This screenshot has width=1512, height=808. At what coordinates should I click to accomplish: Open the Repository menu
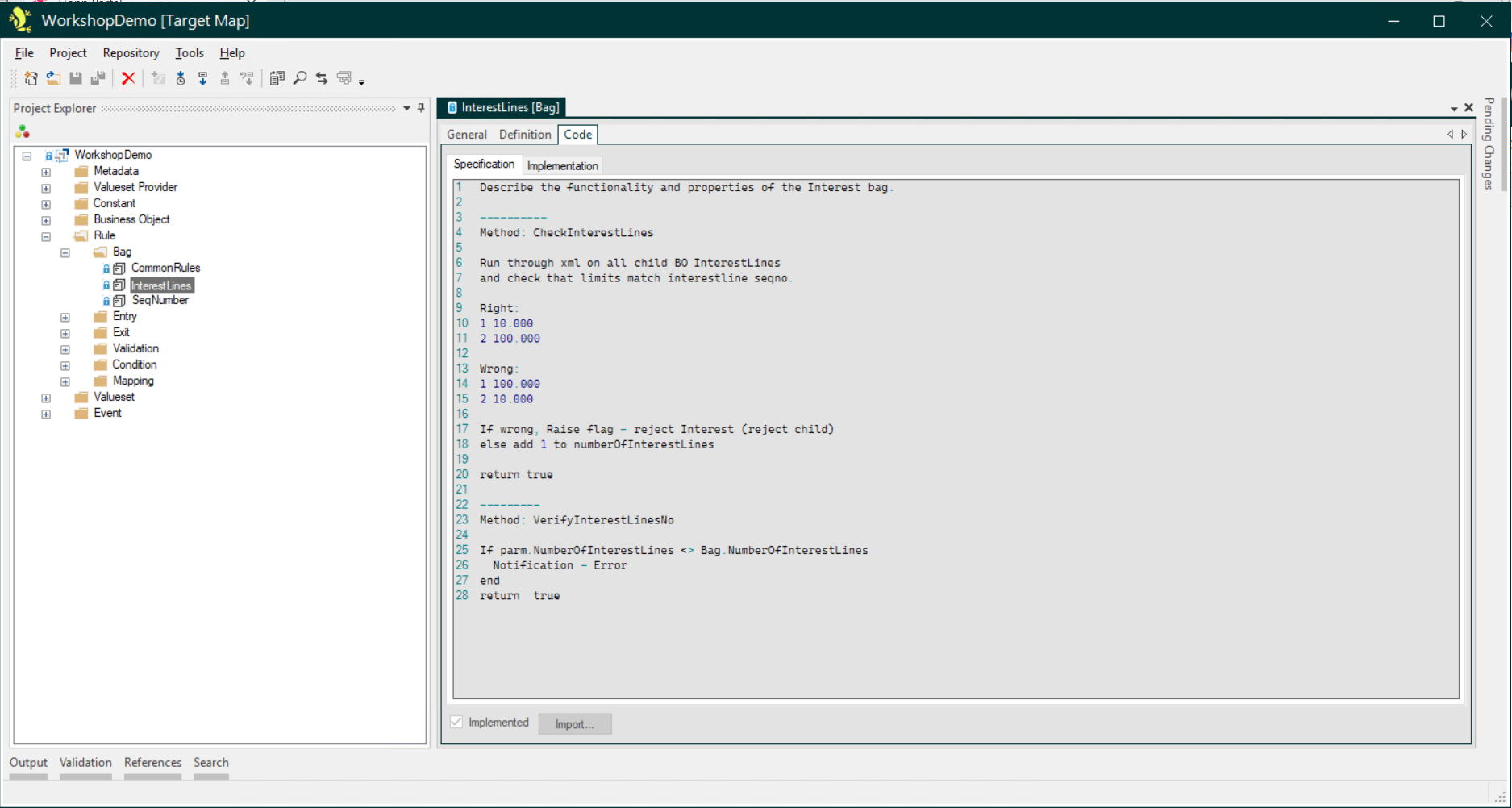coord(131,53)
